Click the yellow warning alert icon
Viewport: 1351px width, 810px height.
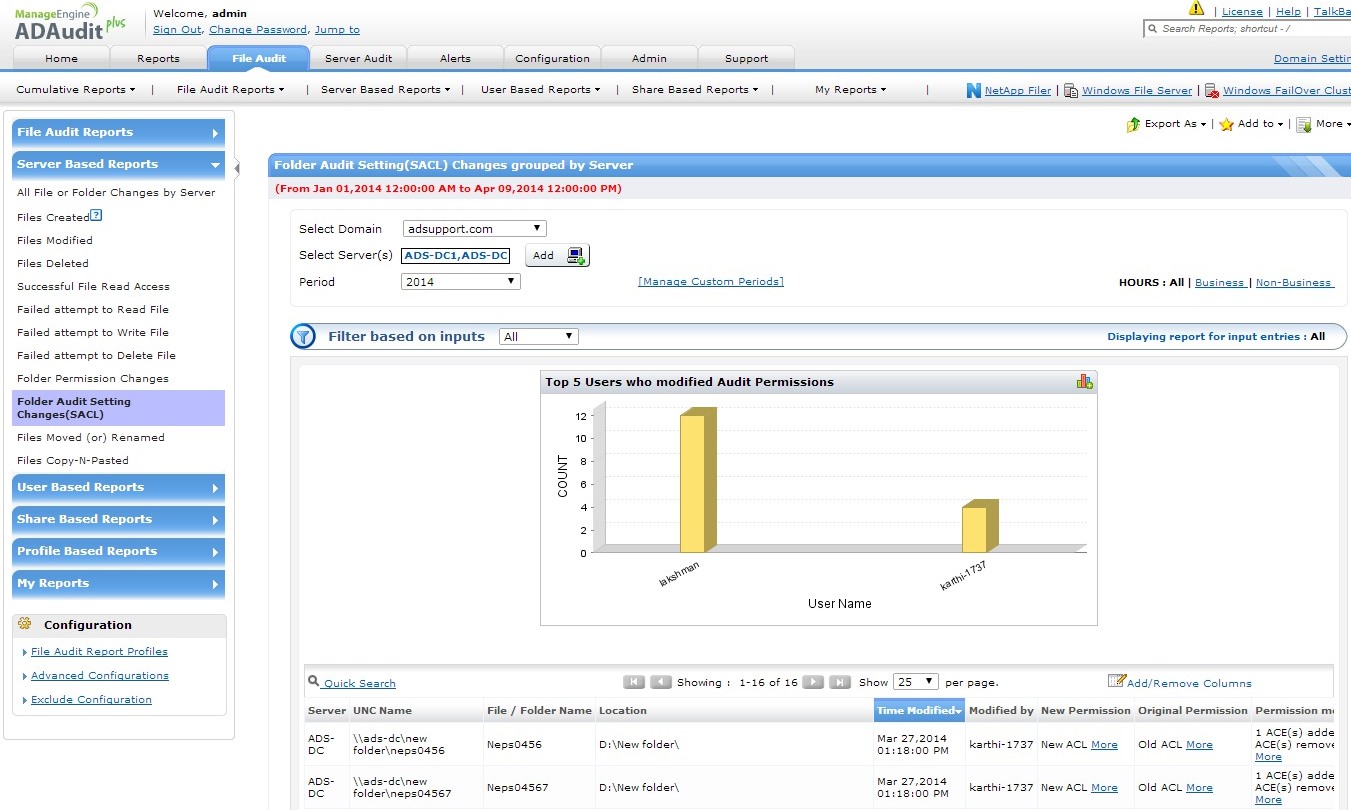[x=1196, y=9]
